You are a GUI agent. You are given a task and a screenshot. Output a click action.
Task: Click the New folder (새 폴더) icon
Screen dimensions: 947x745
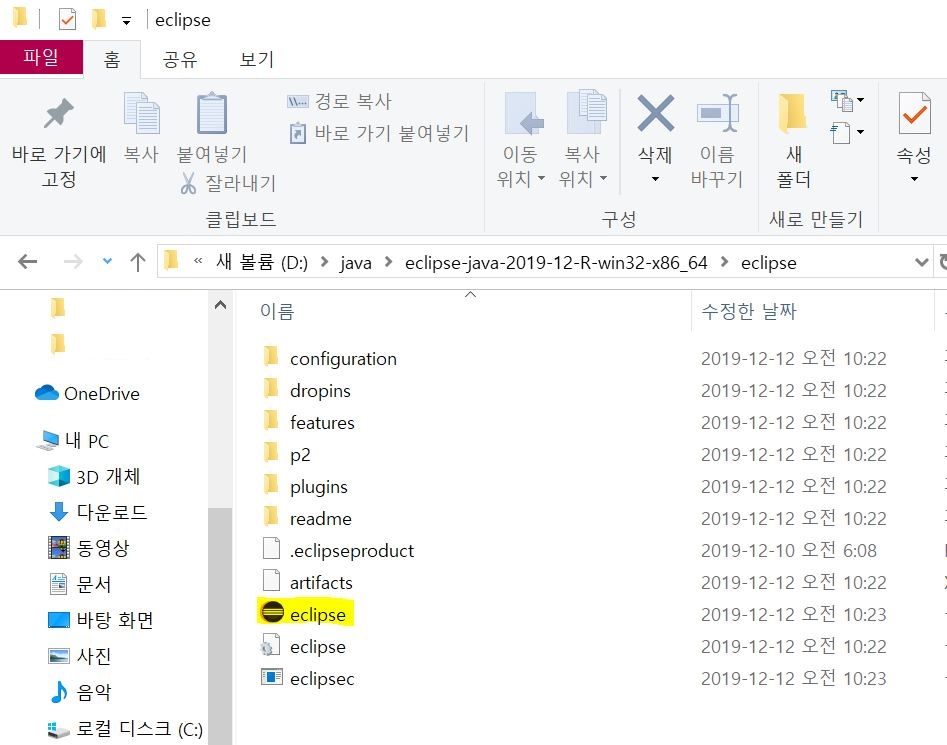click(x=793, y=113)
